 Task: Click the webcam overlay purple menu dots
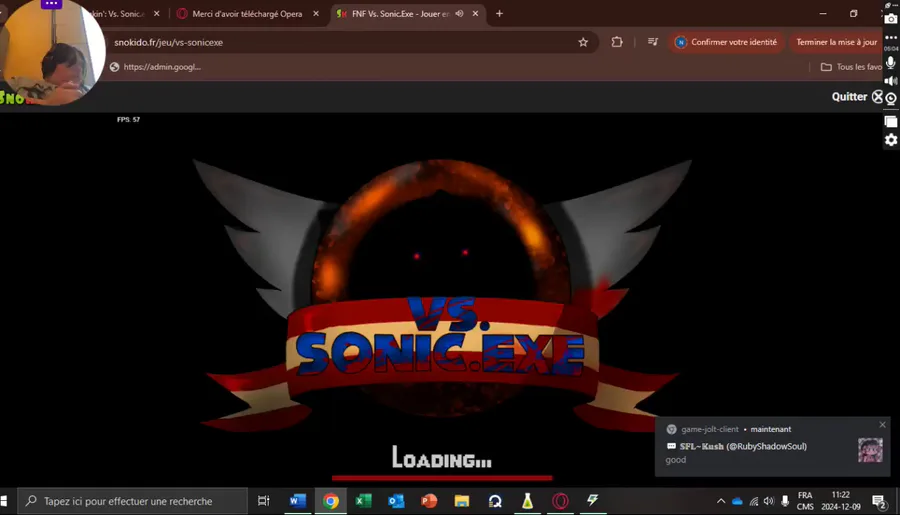[x=51, y=3]
